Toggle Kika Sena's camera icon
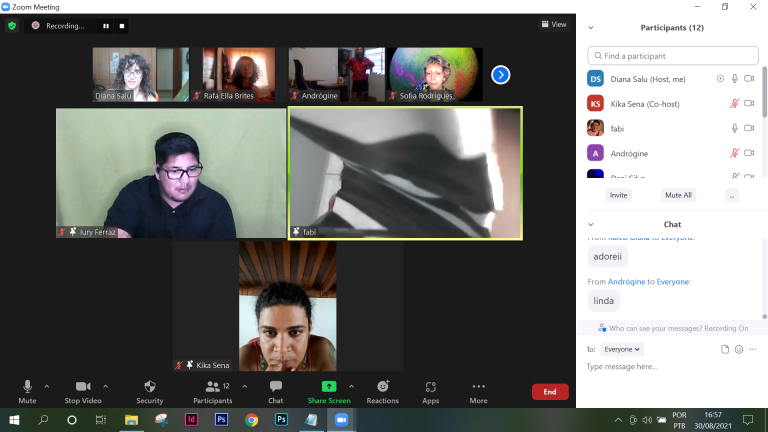The height and width of the screenshot is (432, 768). click(x=749, y=103)
